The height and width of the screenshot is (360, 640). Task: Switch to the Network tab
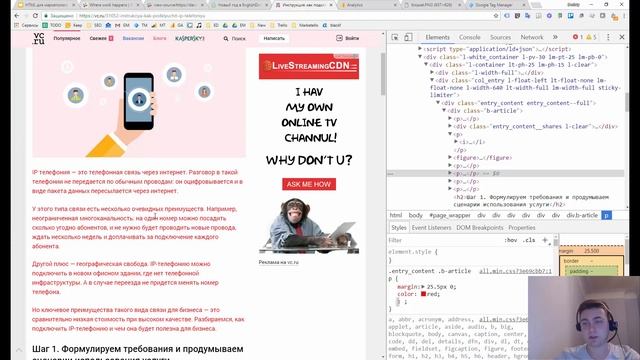(532, 37)
